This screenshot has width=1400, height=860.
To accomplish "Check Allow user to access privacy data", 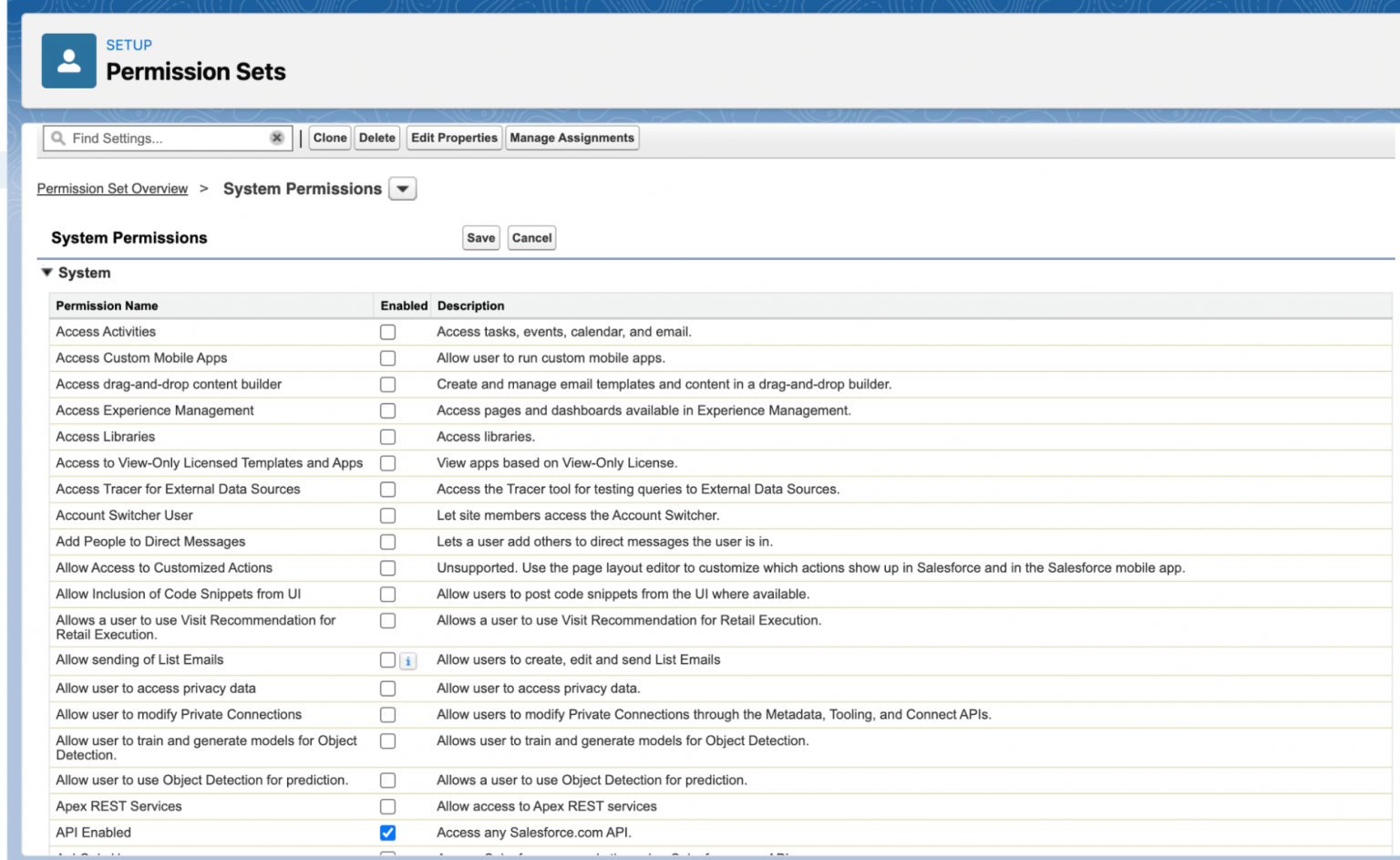I will [387, 689].
